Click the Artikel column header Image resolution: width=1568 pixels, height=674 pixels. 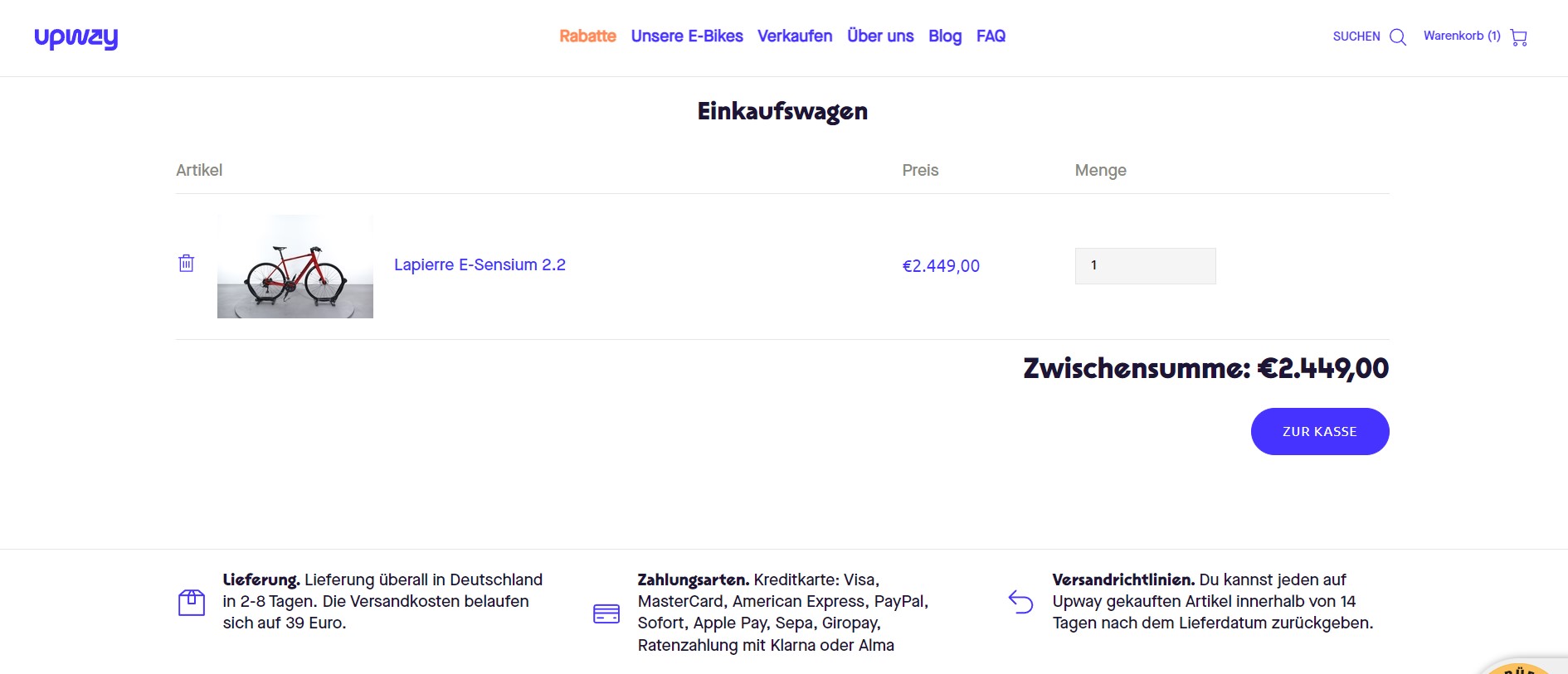[x=199, y=170]
